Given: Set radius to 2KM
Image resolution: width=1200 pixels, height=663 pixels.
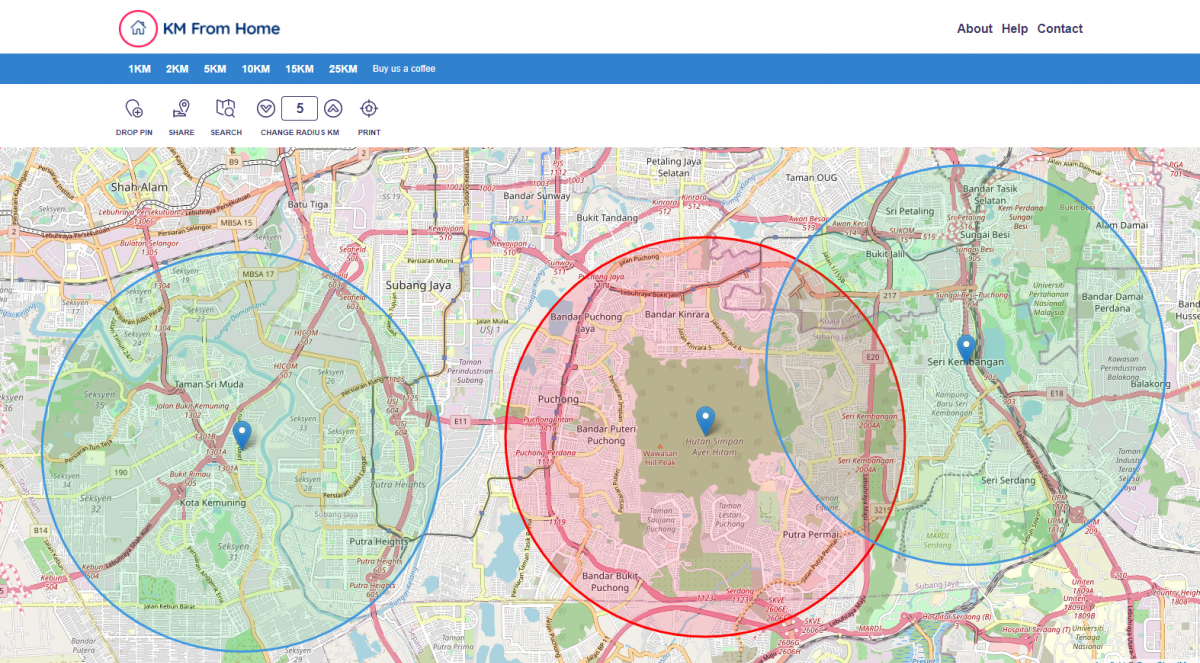Looking at the screenshot, I should 177,69.
